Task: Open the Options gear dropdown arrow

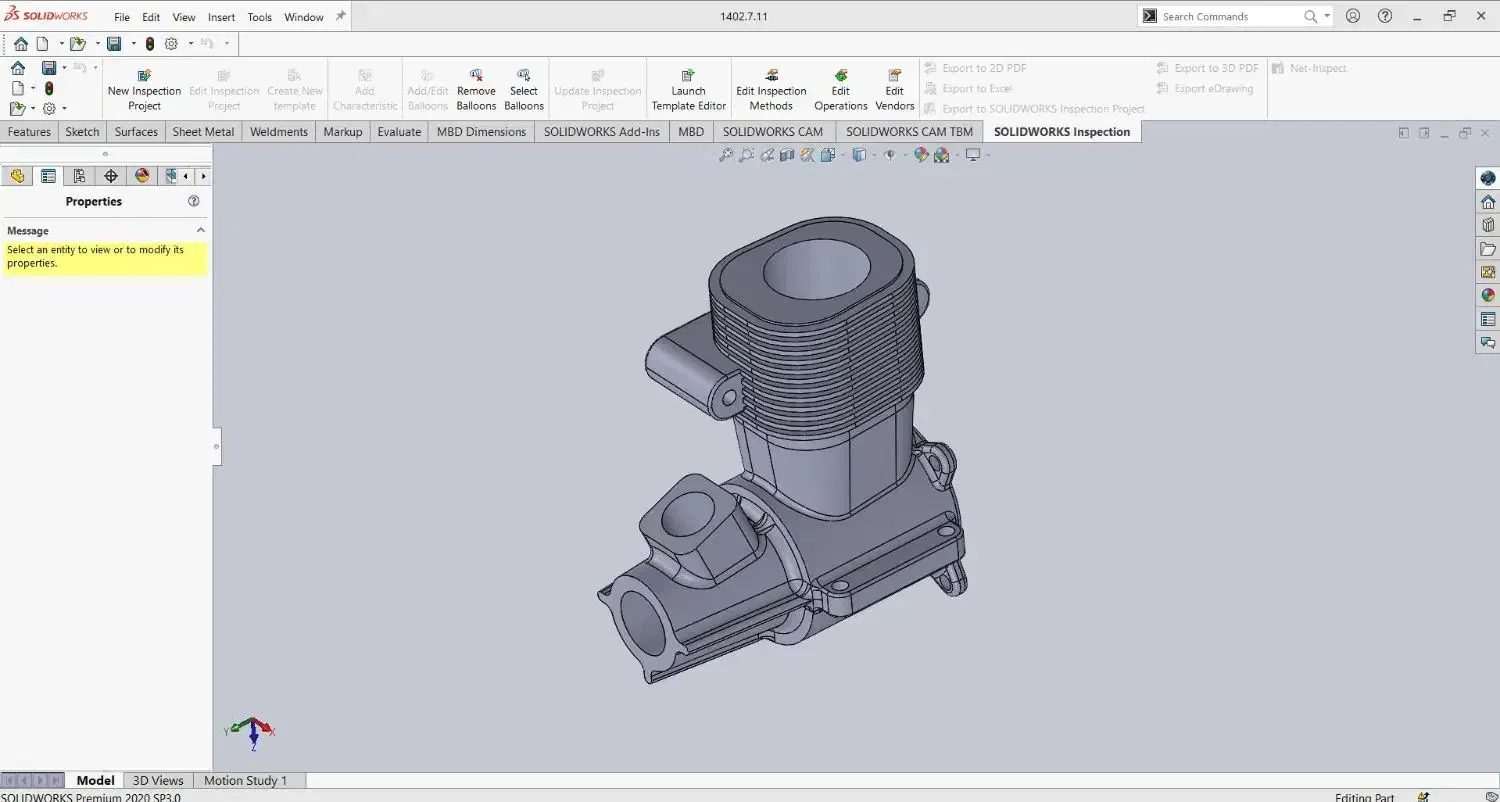Action: click(x=191, y=44)
